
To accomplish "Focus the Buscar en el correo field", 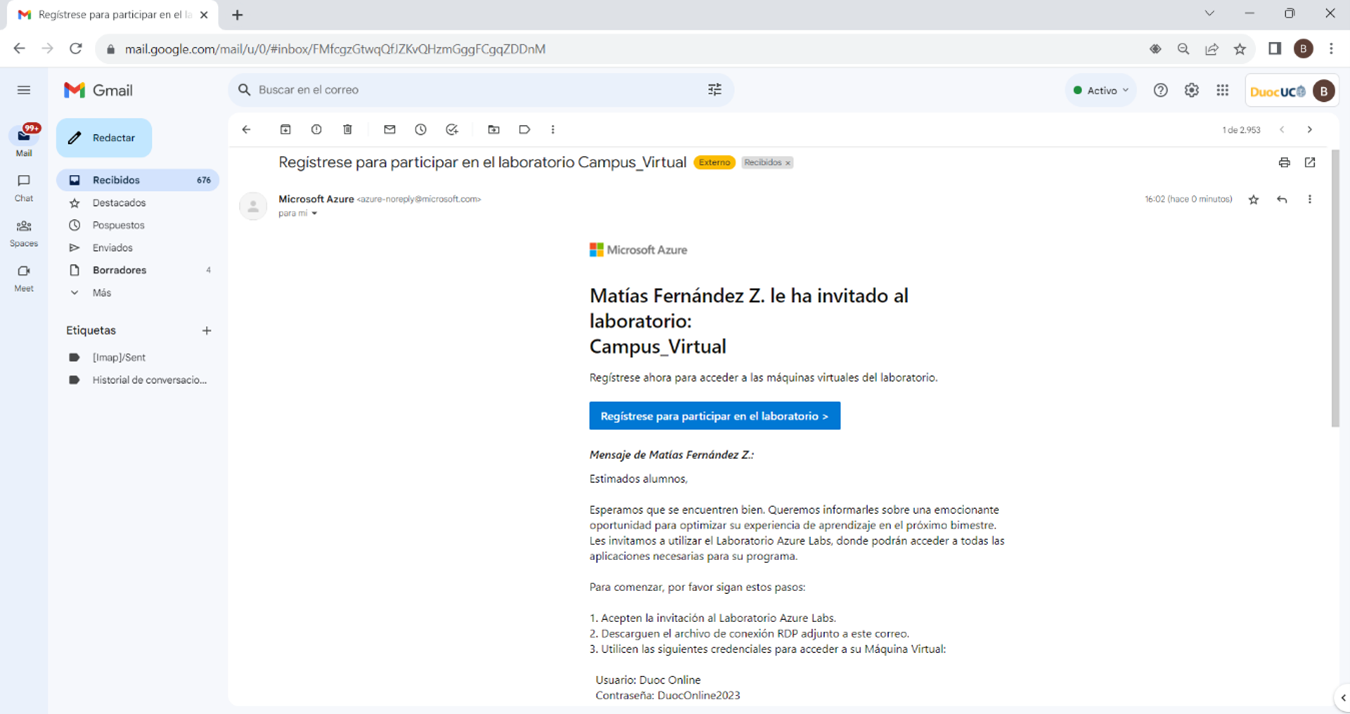I will pyautogui.click(x=480, y=90).
